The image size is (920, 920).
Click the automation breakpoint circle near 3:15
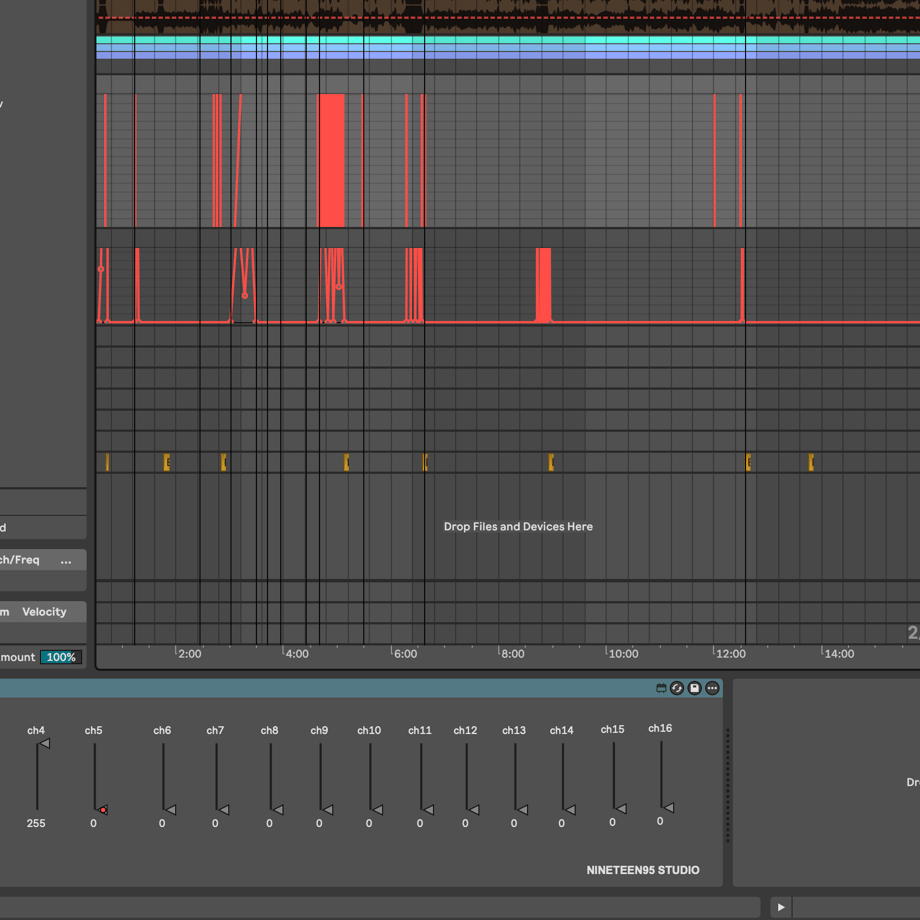point(245,296)
